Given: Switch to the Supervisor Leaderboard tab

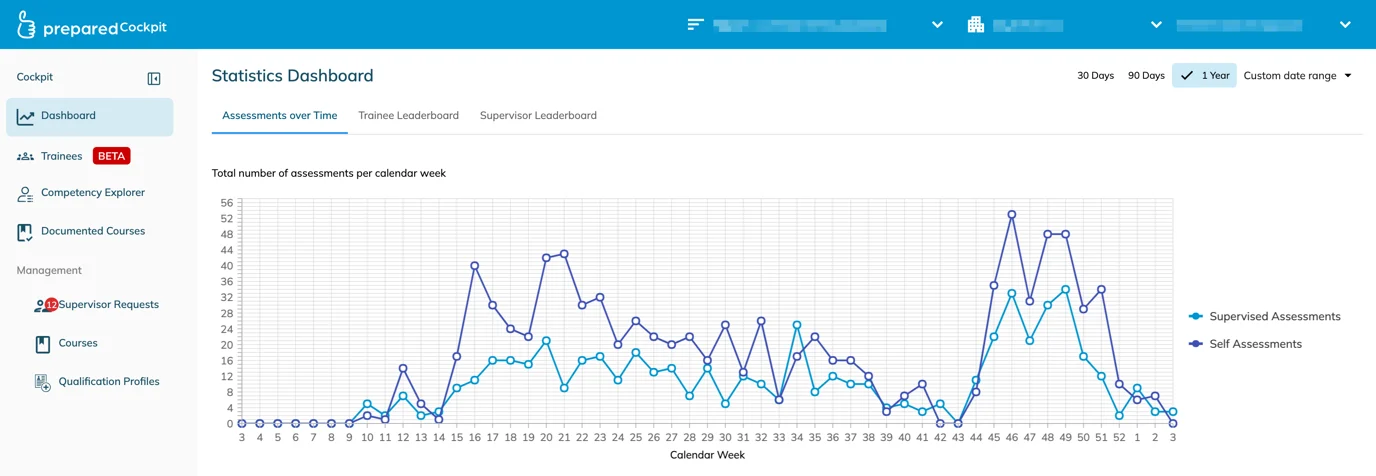Looking at the screenshot, I should pos(538,116).
